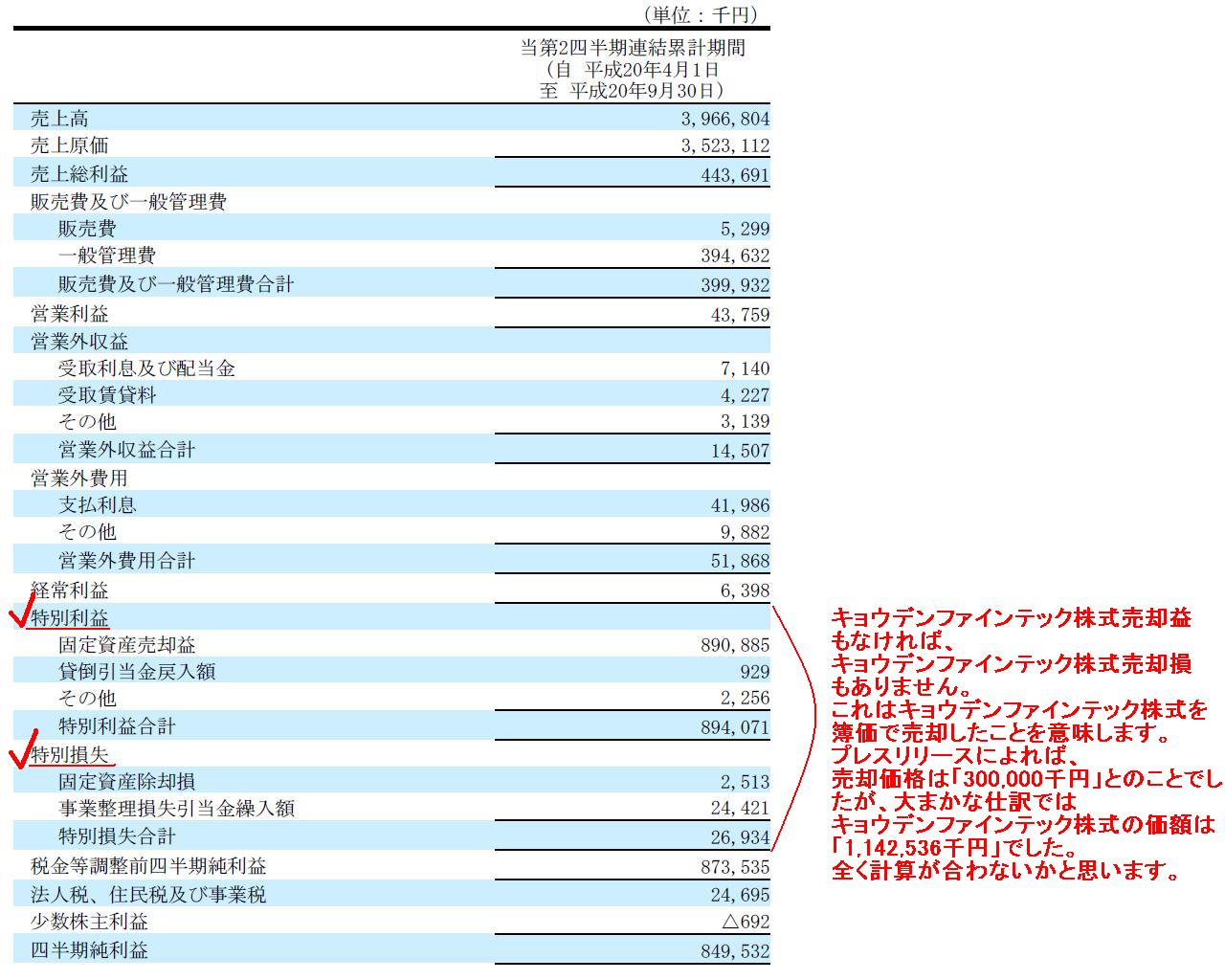Viewport: 1225px width, 980px height.
Task: Click the '特別損失' section heading
Action: (x=69, y=755)
